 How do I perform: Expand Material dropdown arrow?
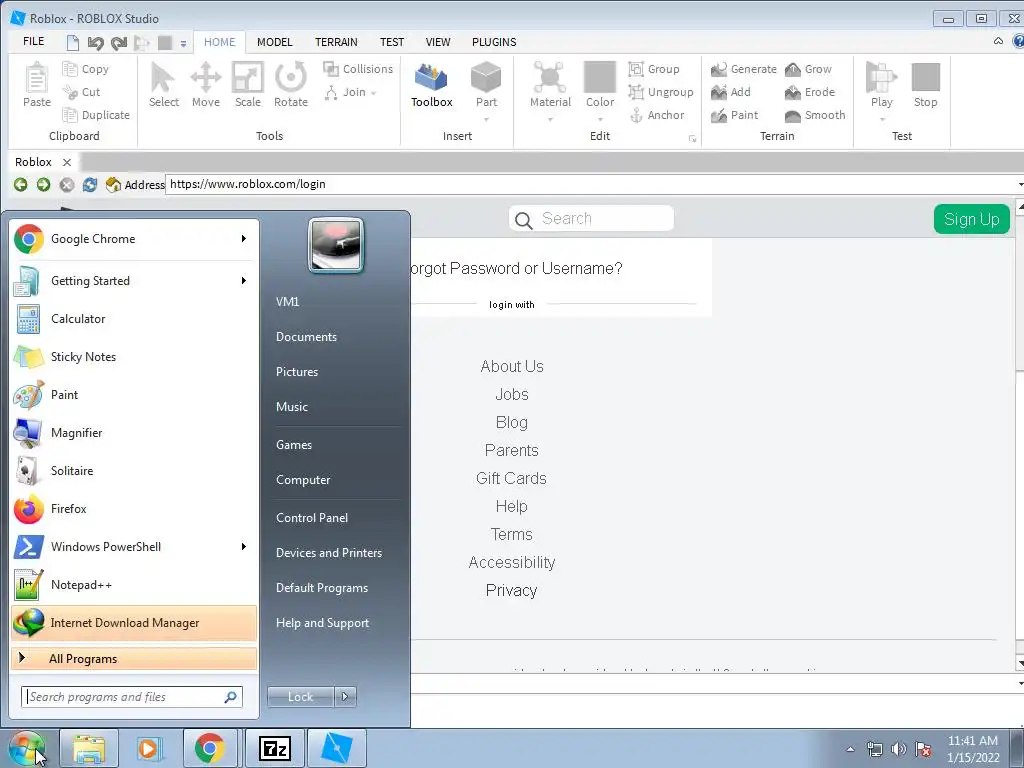[x=550, y=120]
